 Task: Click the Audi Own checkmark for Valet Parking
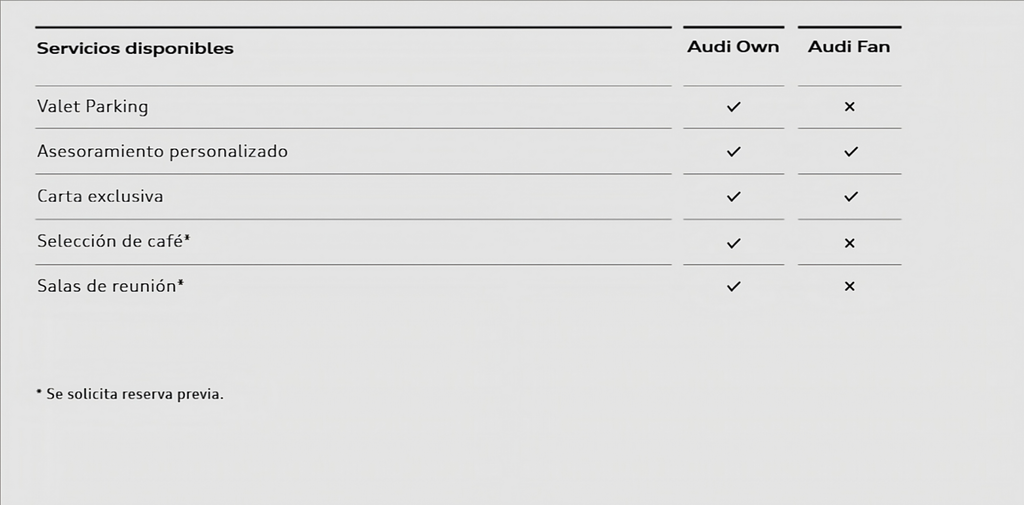734,106
